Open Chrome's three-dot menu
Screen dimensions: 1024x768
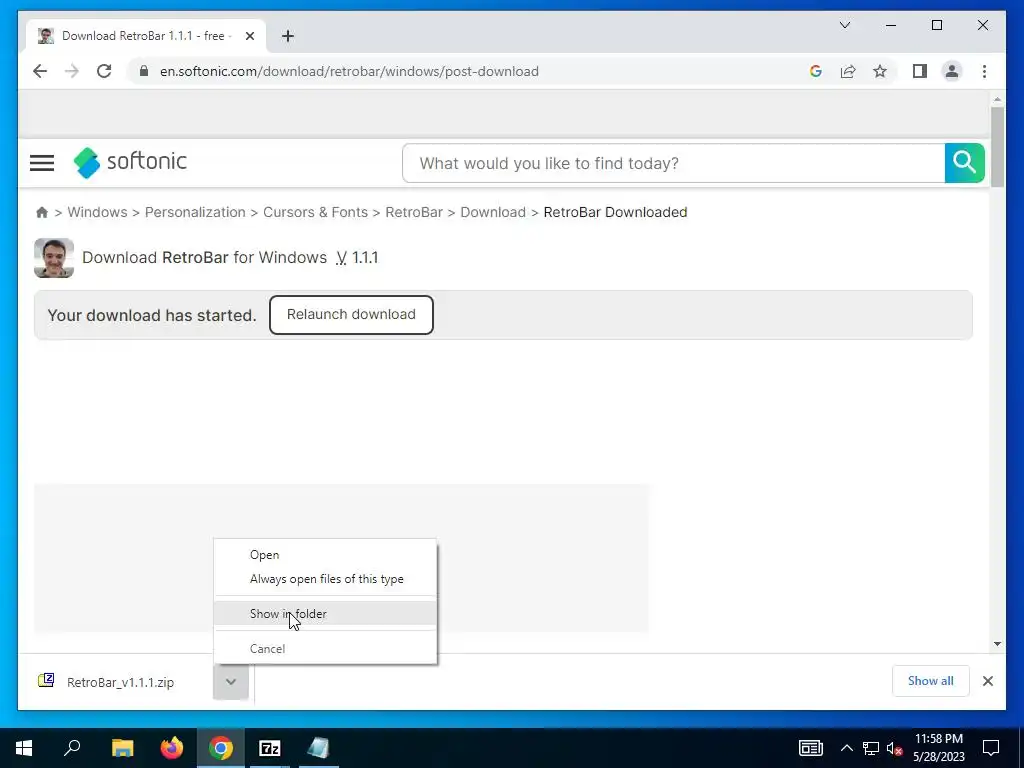[984, 71]
